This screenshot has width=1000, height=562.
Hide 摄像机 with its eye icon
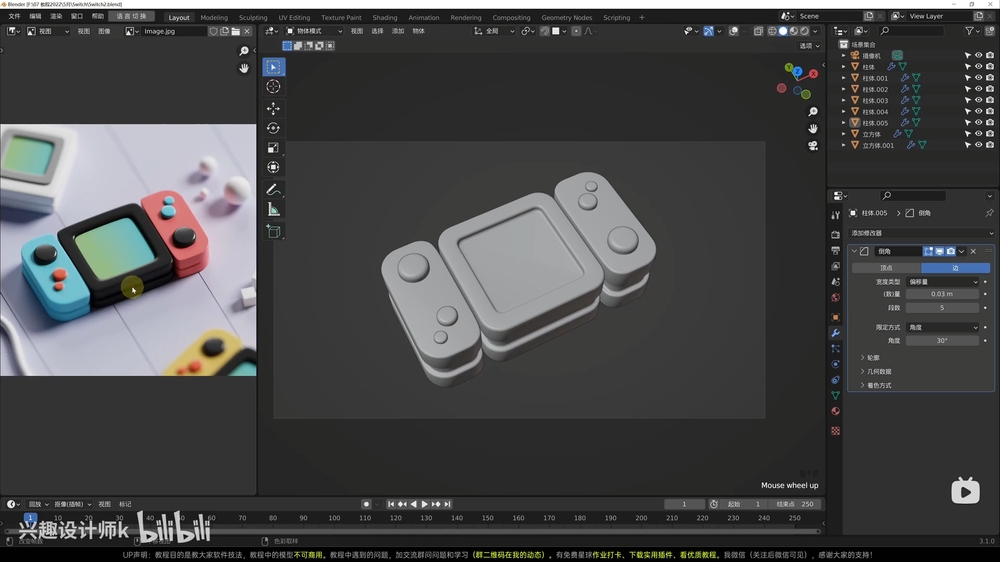click(x=979, y=55)
